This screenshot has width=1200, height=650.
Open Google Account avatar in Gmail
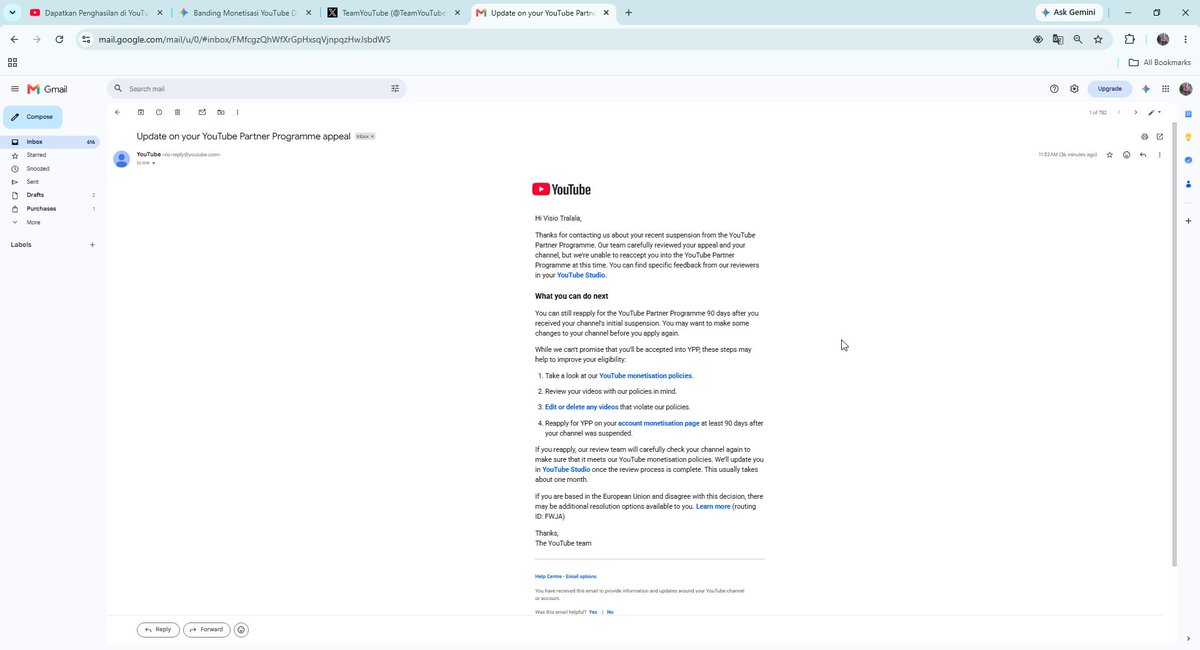[1185, 89]
